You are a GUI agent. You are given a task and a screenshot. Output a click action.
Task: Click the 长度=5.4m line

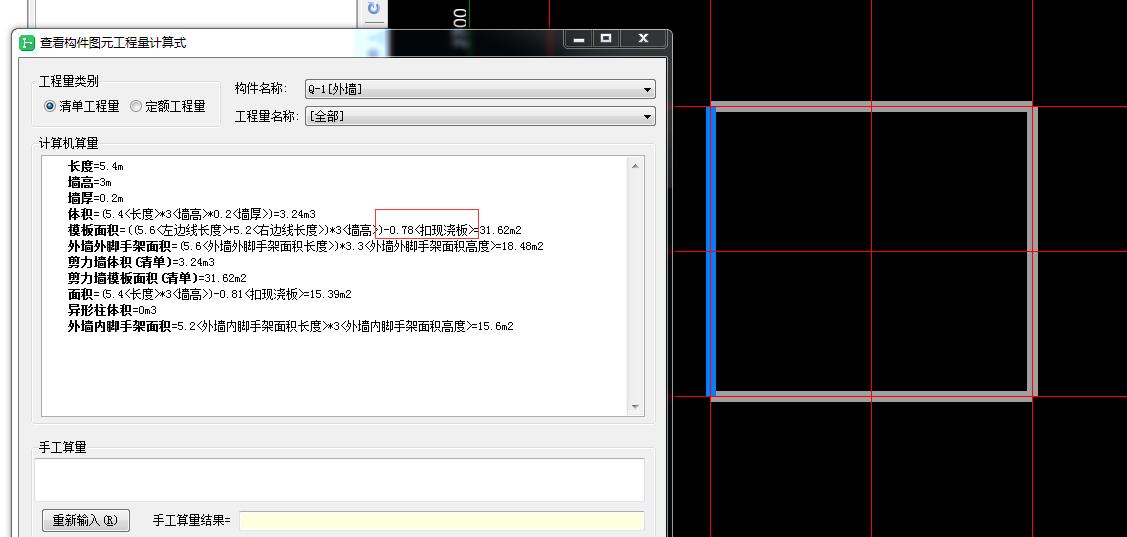pos(96,166)
